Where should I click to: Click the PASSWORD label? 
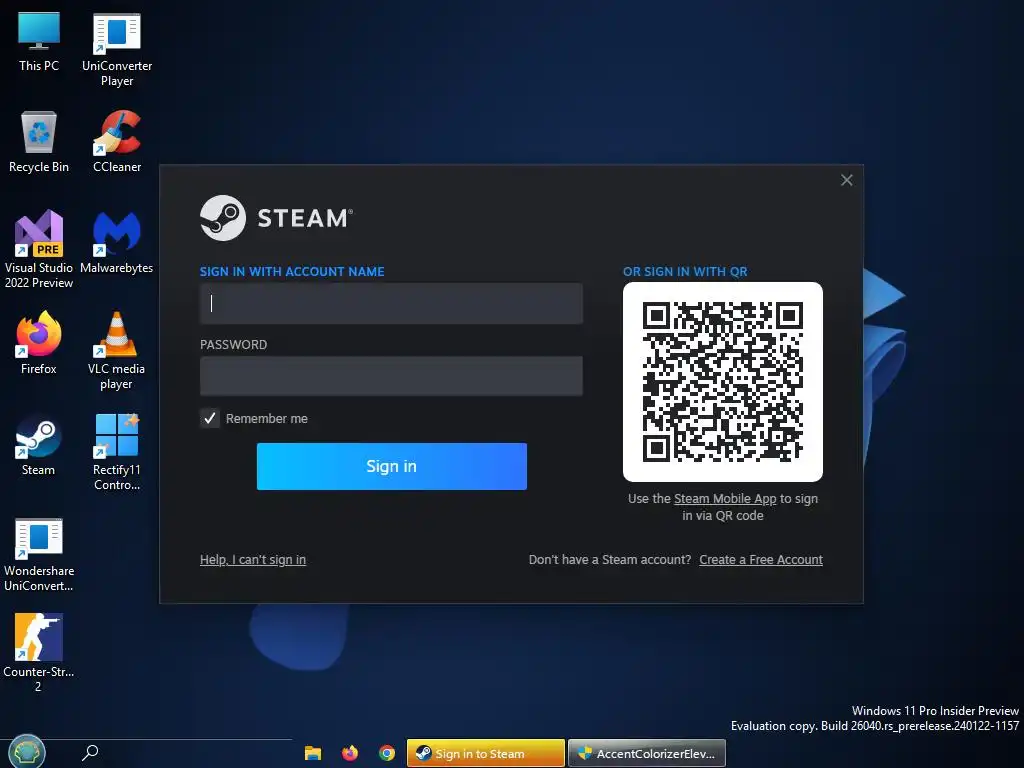coord(233,345)
